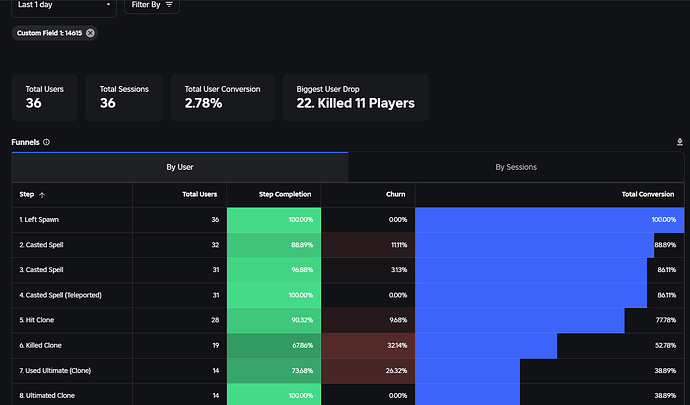The width and height of the screenshot is (690, 405).
Task: Click the 26.32% churn cell
Action: [368, 371]
